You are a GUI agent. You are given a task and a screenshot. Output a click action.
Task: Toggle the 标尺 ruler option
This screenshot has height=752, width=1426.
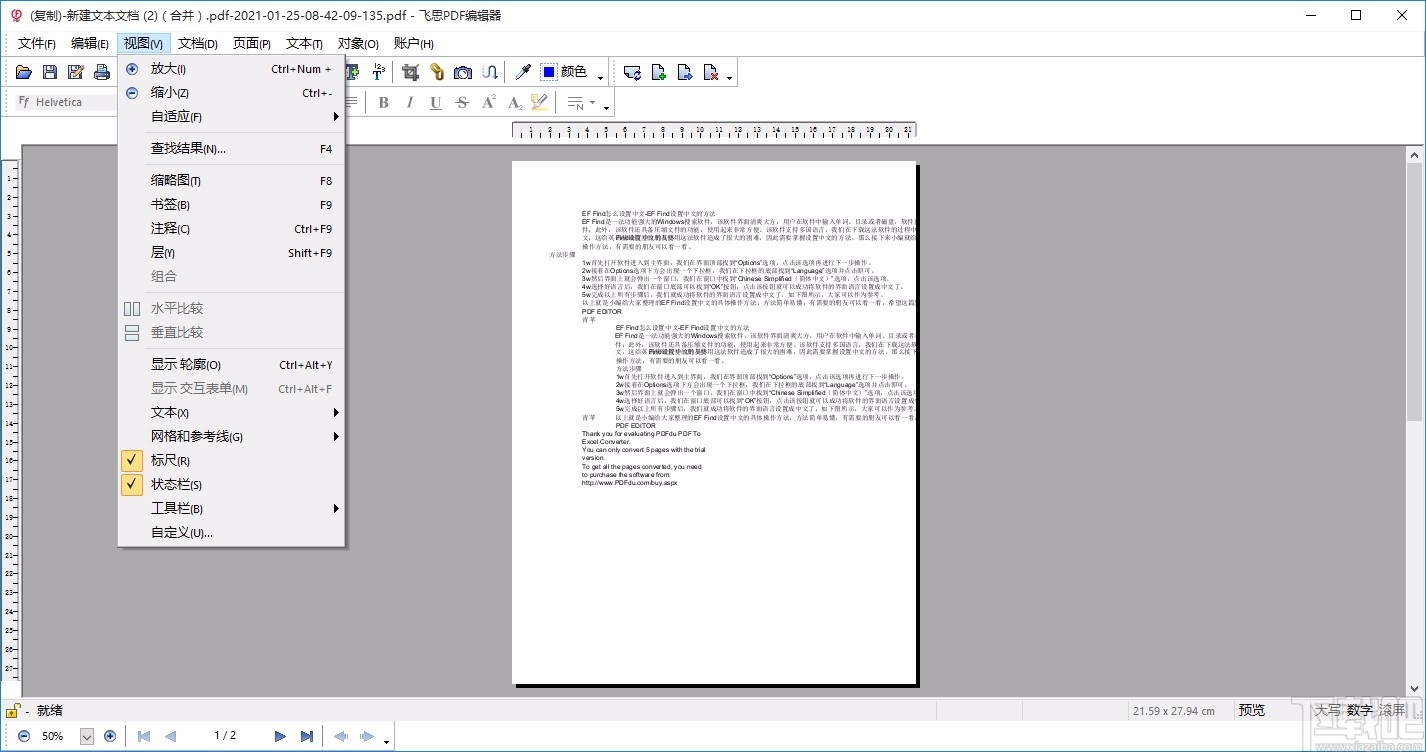[x=231, y=460]
